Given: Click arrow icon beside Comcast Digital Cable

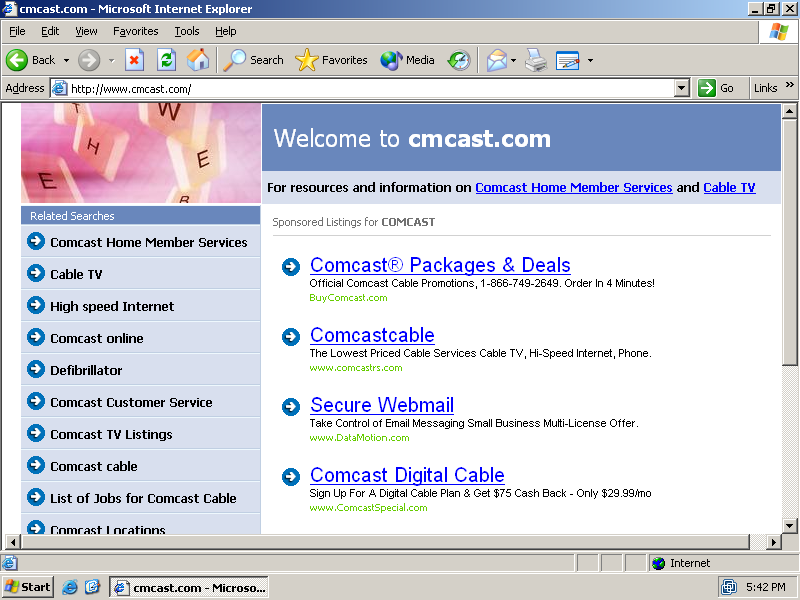Looking at the screenshot, I should coord(291,476).
